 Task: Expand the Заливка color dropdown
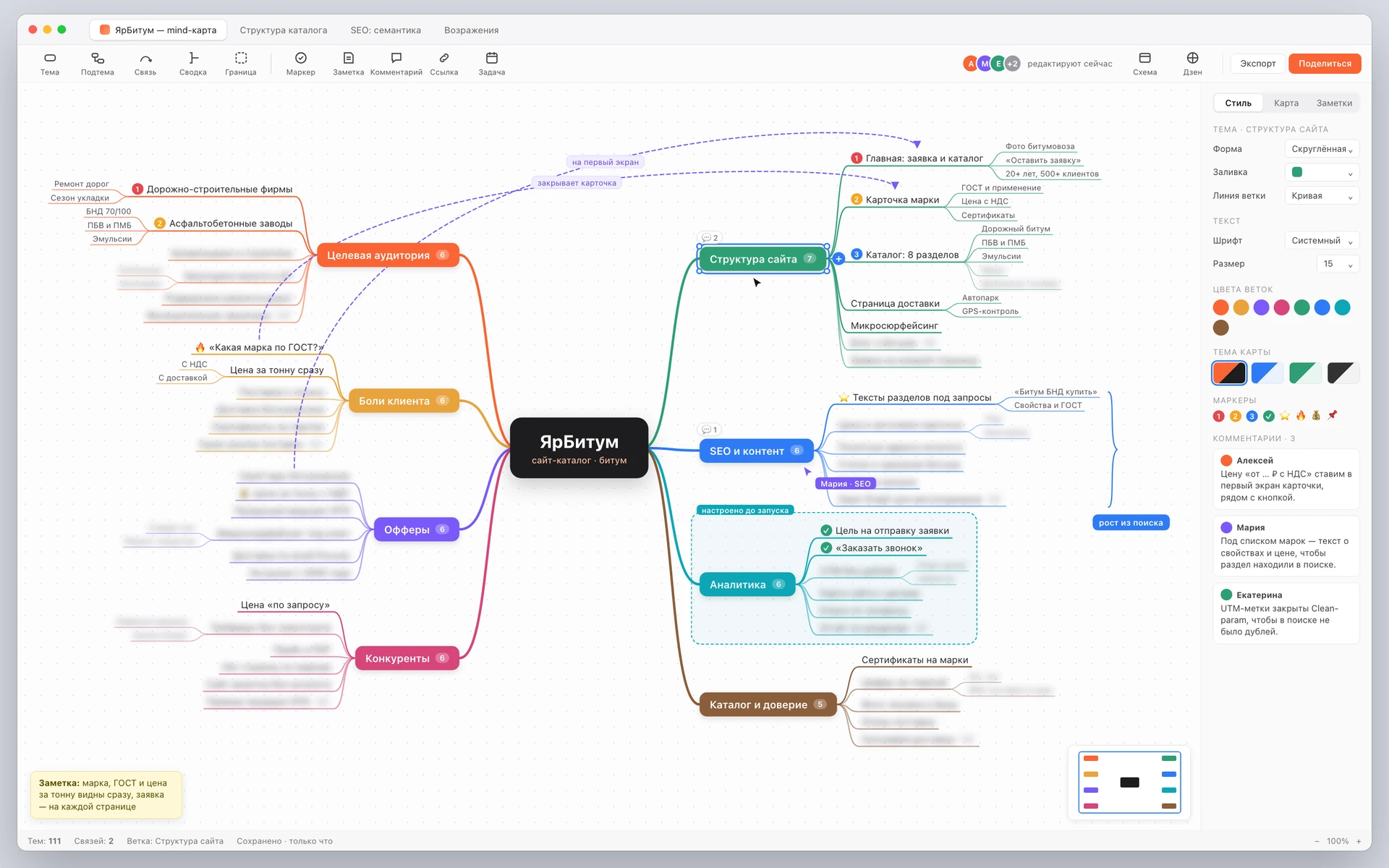(1322, 172)
